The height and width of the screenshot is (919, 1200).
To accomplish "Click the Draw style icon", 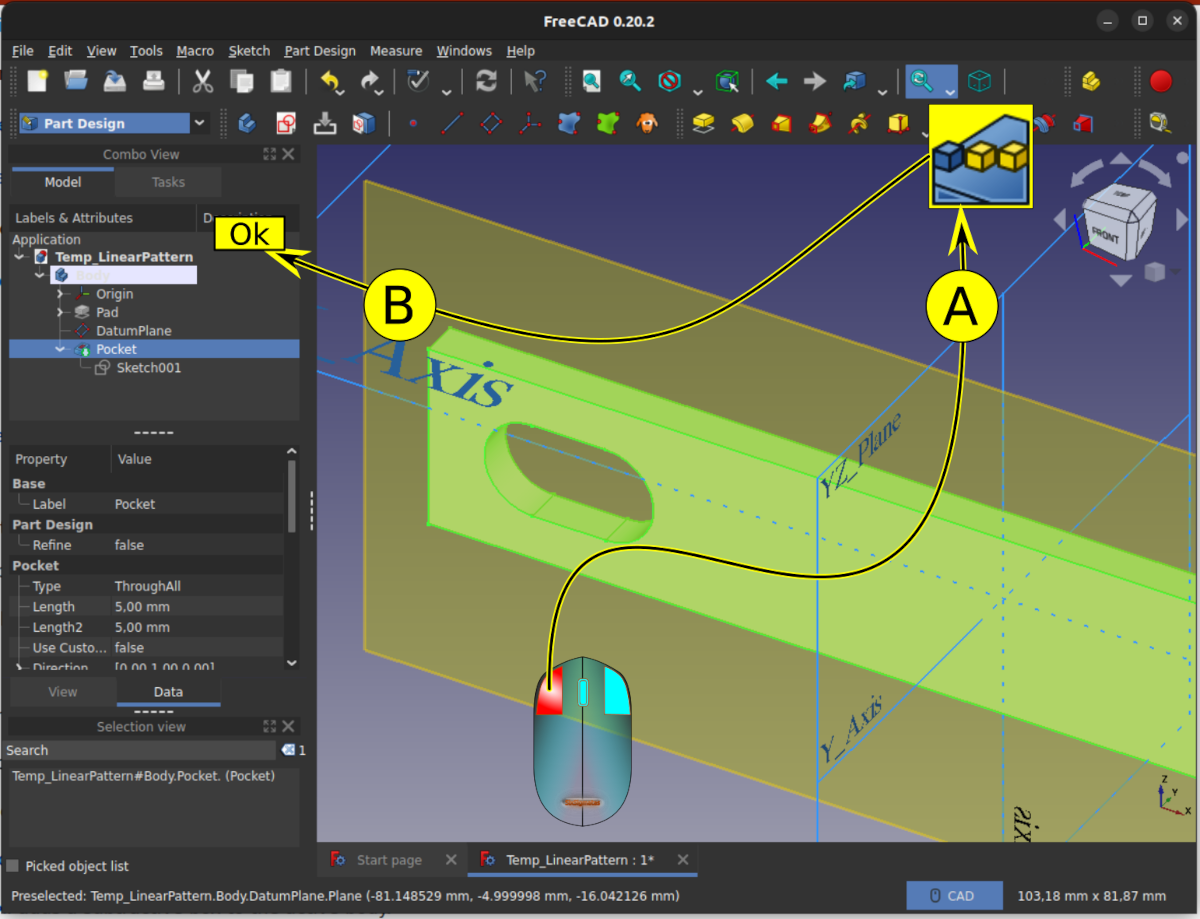I will [669, 81].
